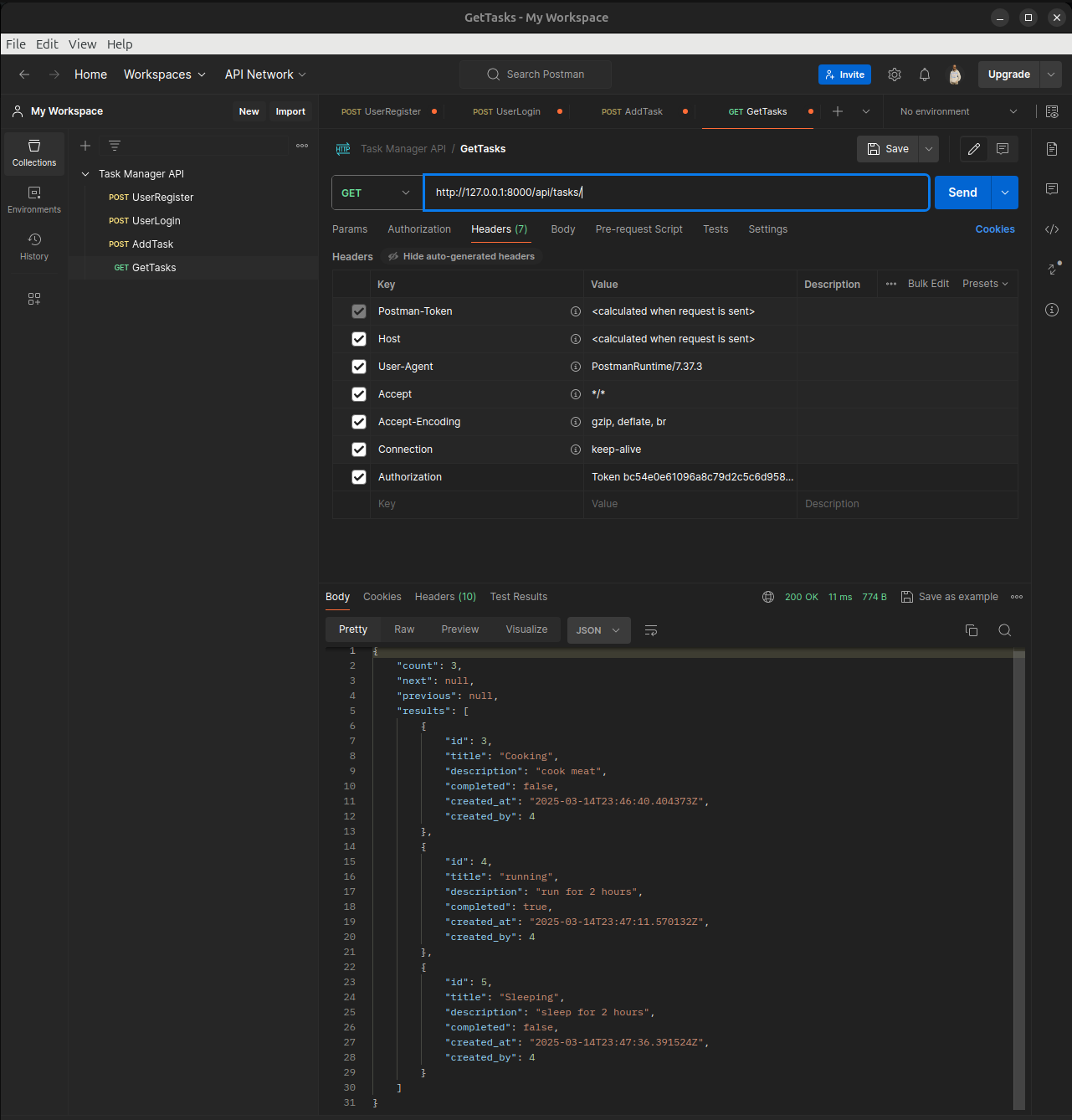Switch to the Authorization request tab
1072x1120 pixels.
(x=419, y=229)
